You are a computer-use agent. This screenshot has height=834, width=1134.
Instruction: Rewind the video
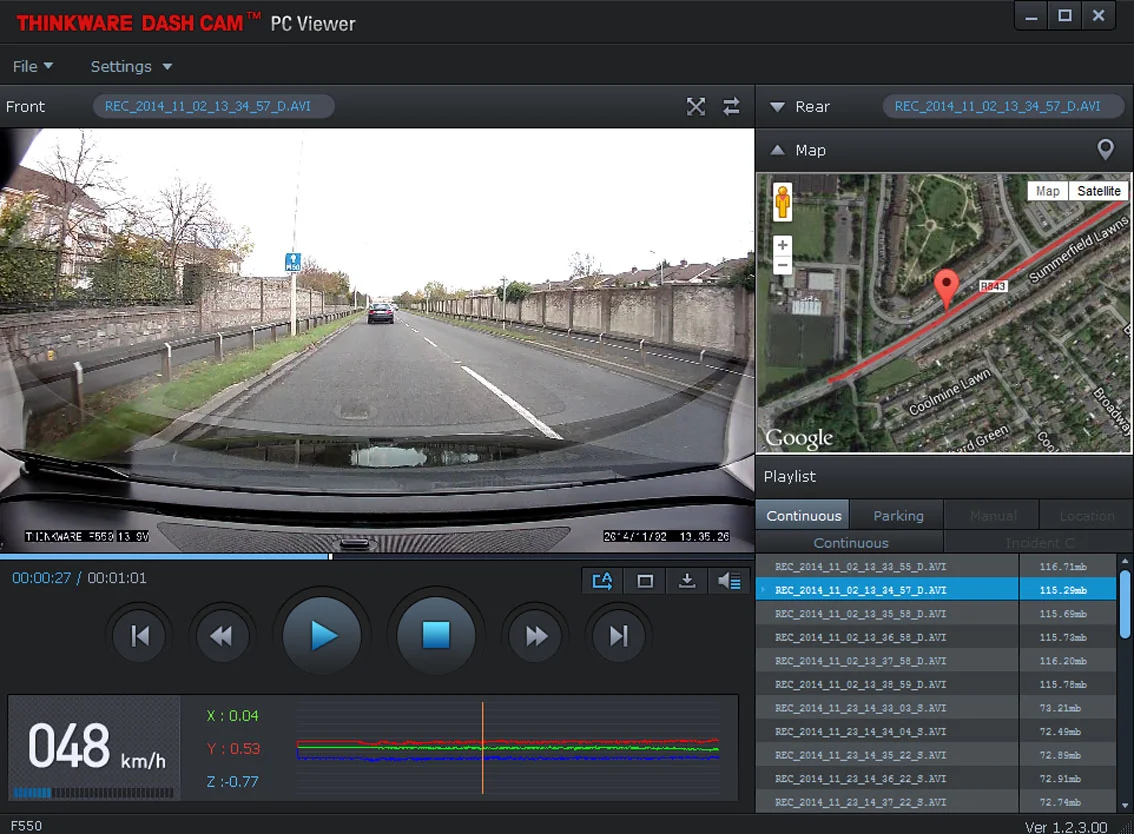[x=222, y=636]
